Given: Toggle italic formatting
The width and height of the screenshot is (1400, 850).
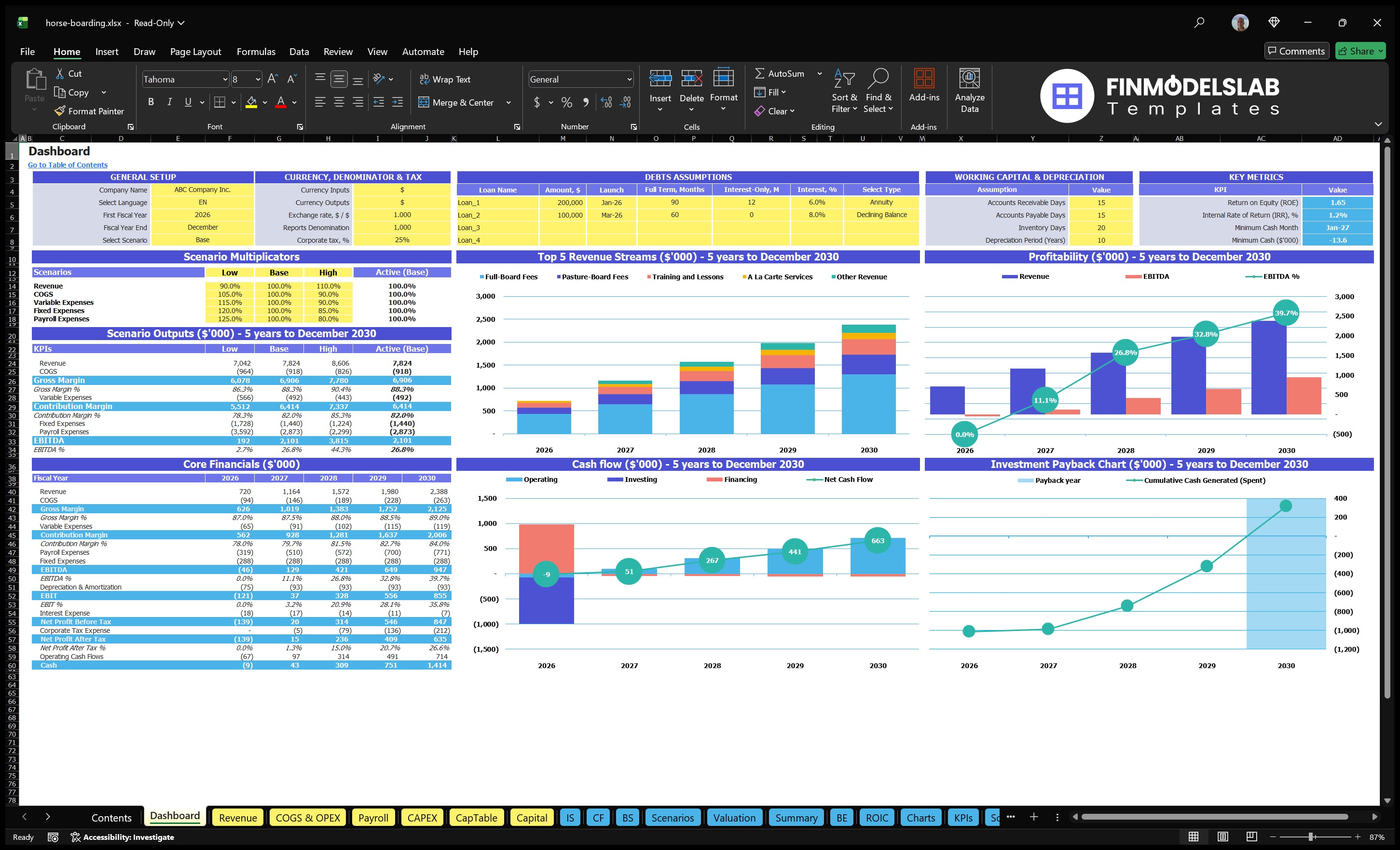Looking at the screenshot, I should (169, 102).
